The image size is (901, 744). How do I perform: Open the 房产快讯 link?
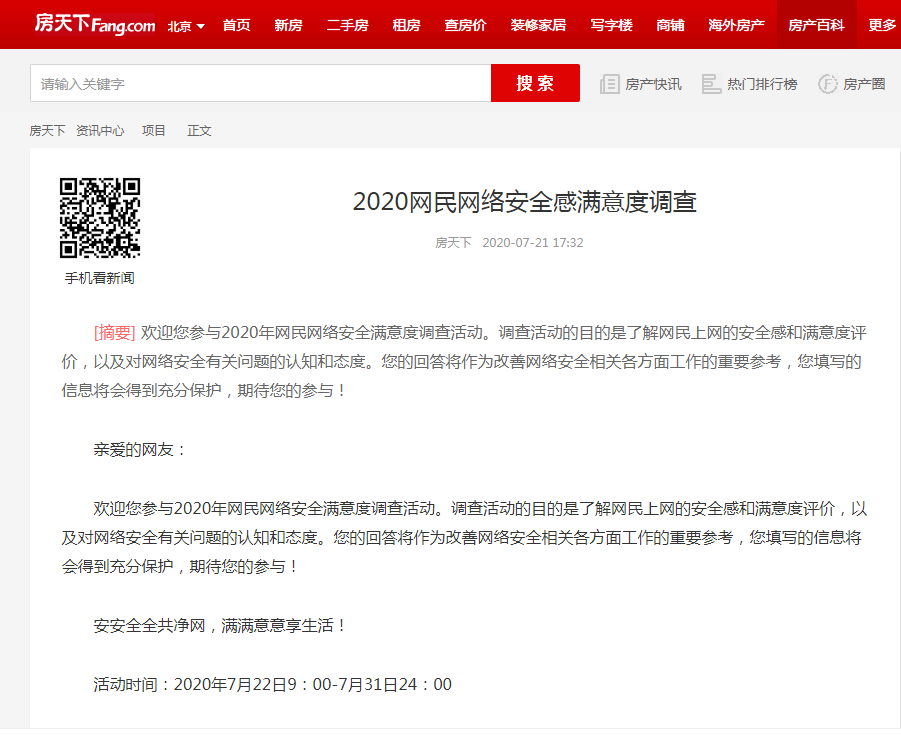pos(653,84)
